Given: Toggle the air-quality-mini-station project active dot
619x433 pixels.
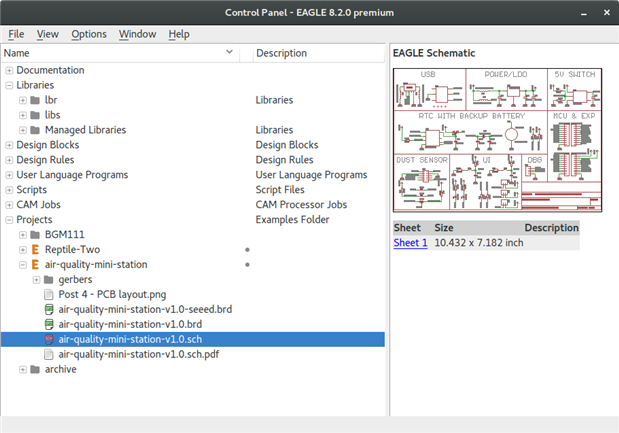Looking at the screenshot, I should coord(246,265).
